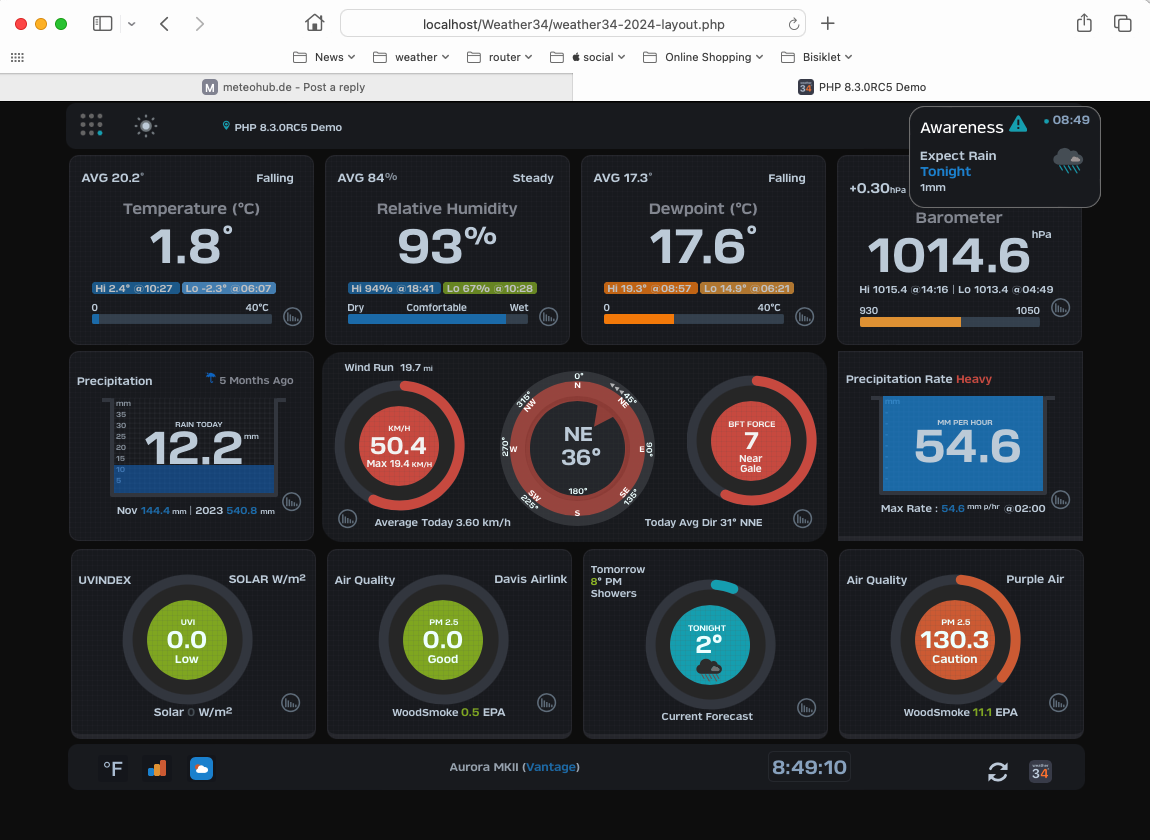Viewport: 1150px width, 840px height.
Task: Open the Weather34 logo icon in footer
Action: [x=1040, y=772]
